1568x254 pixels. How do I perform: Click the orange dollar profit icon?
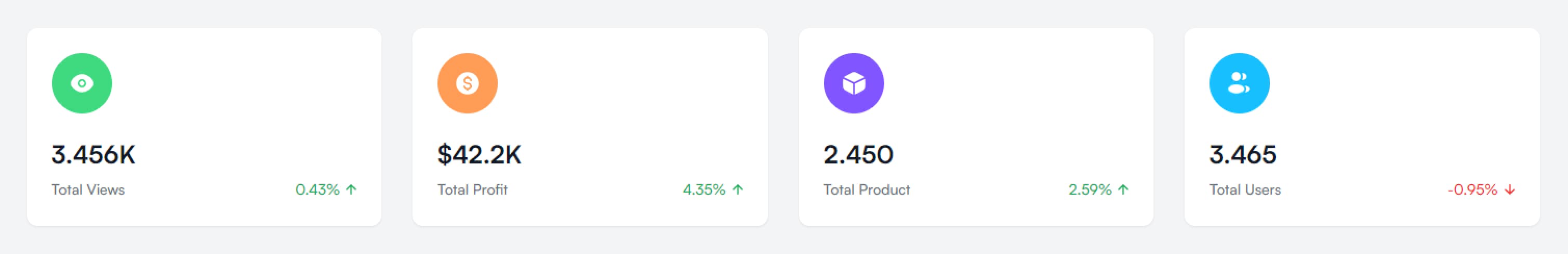coord(468,83)
